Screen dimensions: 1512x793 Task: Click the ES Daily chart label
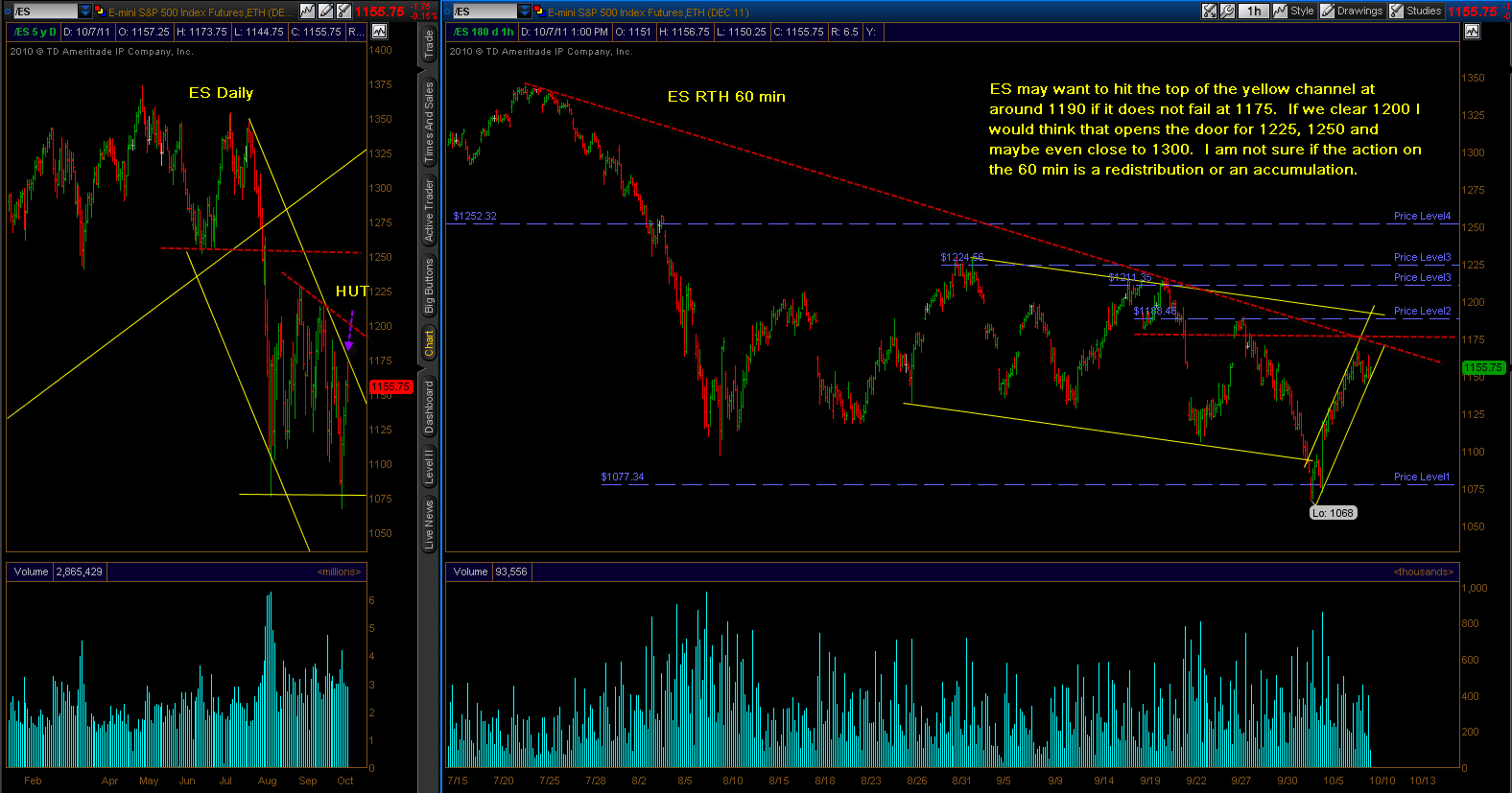tap(221, 93)
